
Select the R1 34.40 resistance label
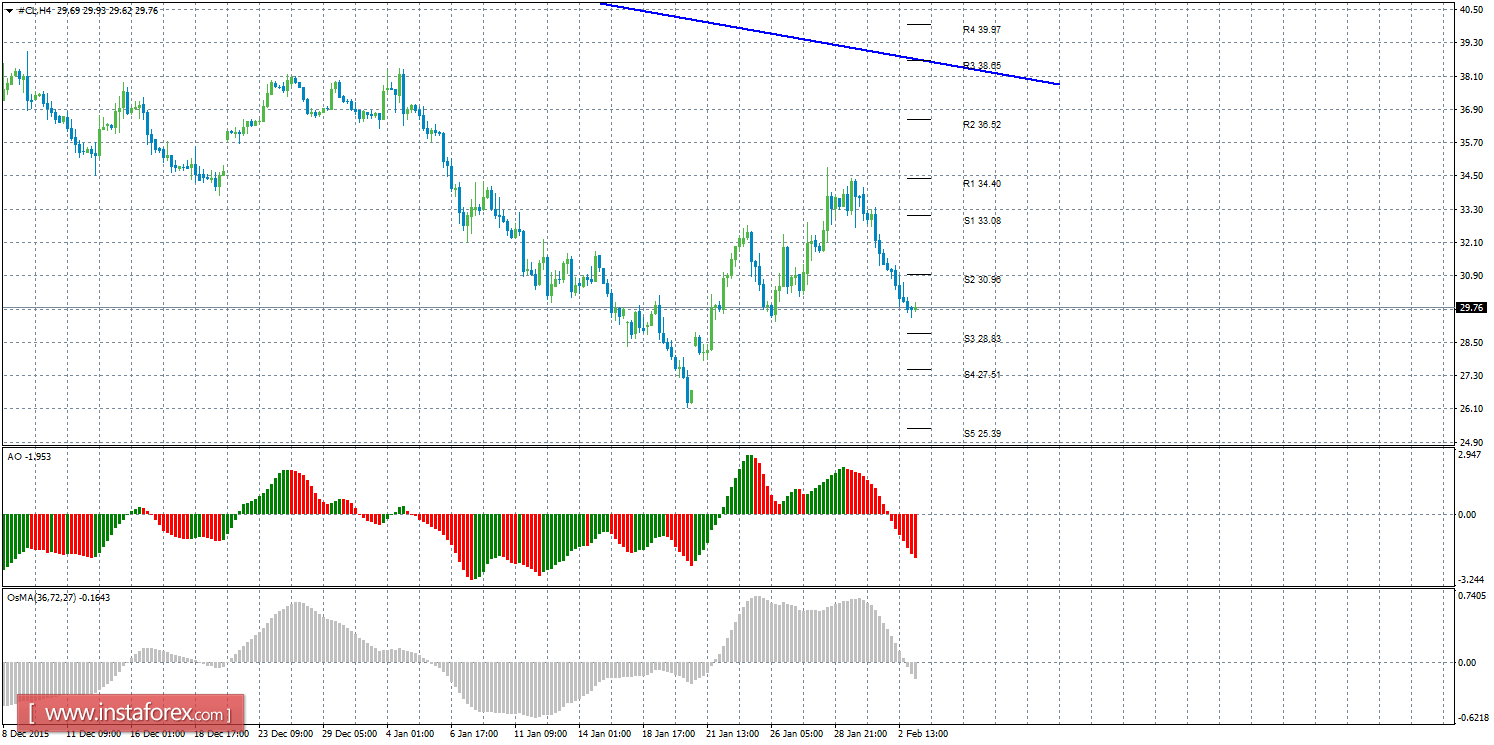coord(982,184)
